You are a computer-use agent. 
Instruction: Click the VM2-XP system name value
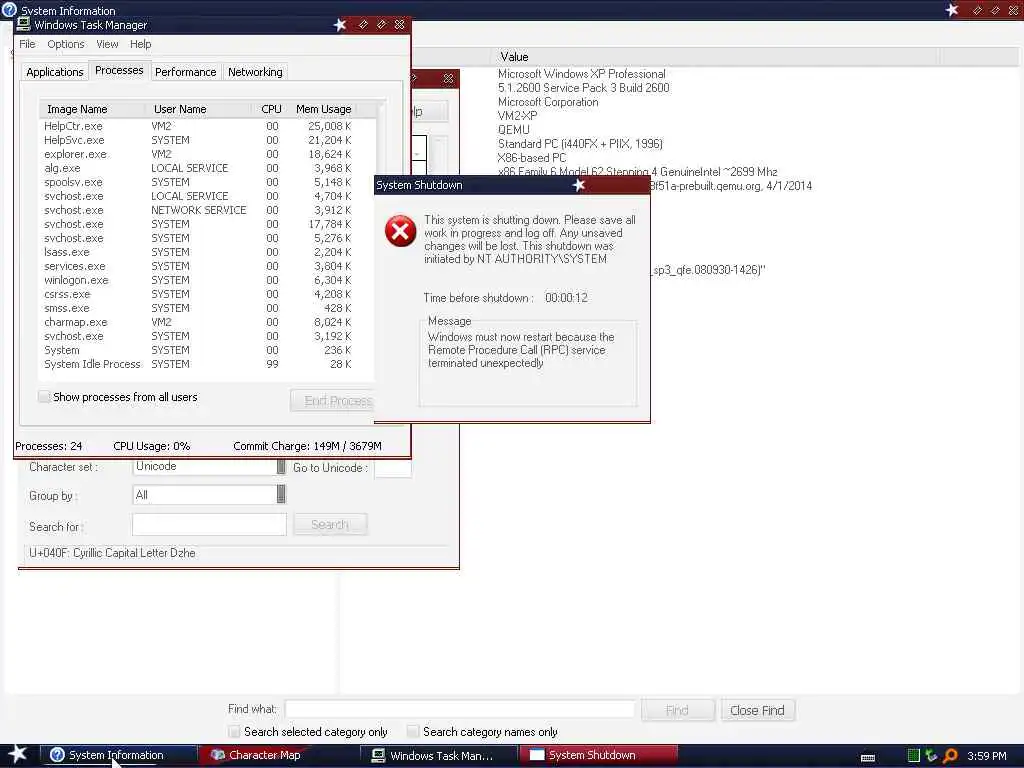coord(517,116)
